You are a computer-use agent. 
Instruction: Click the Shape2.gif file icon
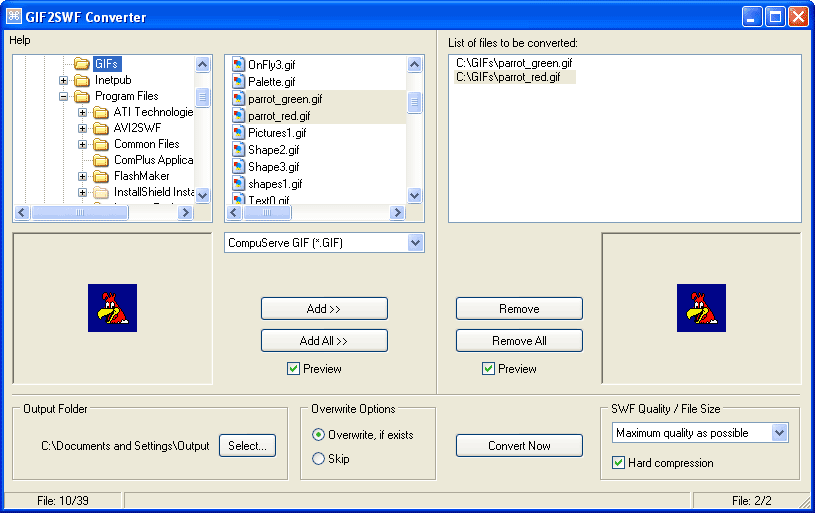238,150
